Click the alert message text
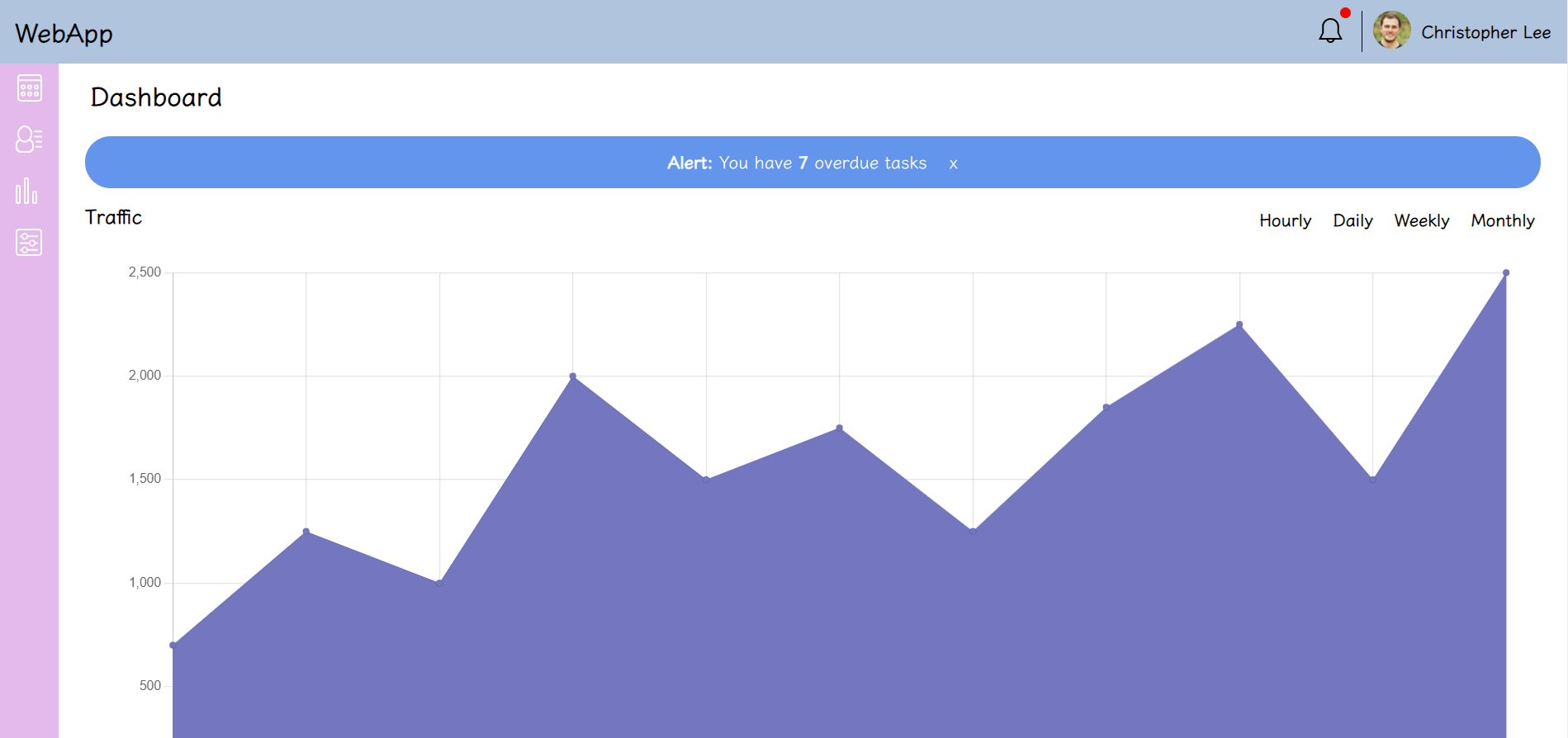Viewport: 1568px width, 738px height. coord(797,163)
